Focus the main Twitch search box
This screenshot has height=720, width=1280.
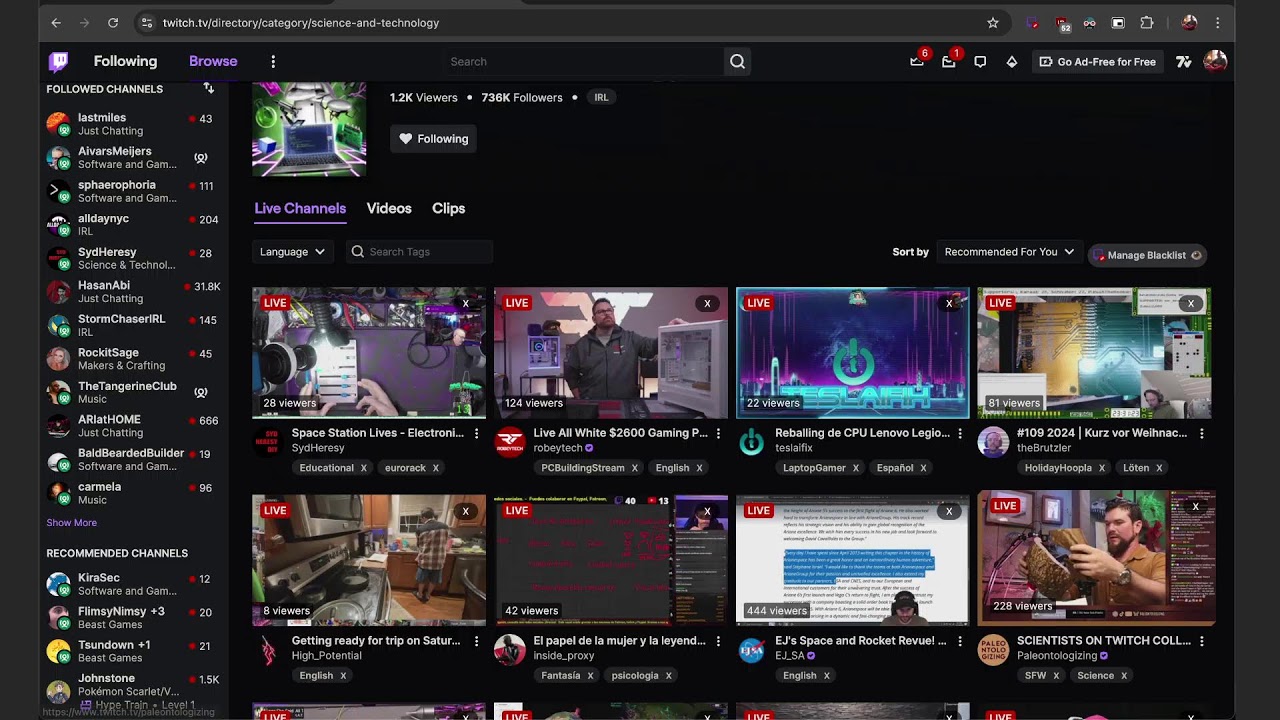point(584,62)
